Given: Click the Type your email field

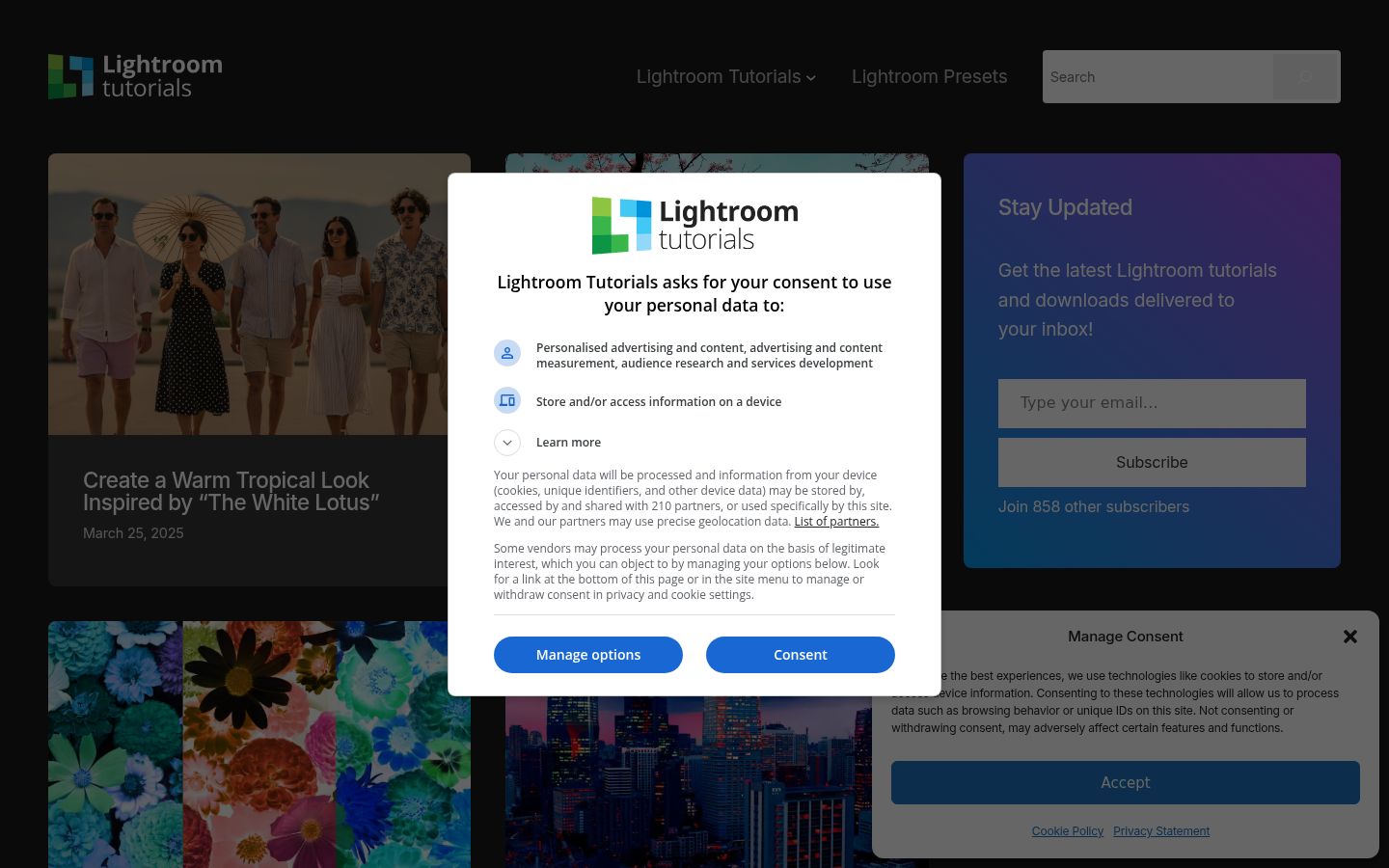Looking at the screenshot, I should pos(1152,403).
